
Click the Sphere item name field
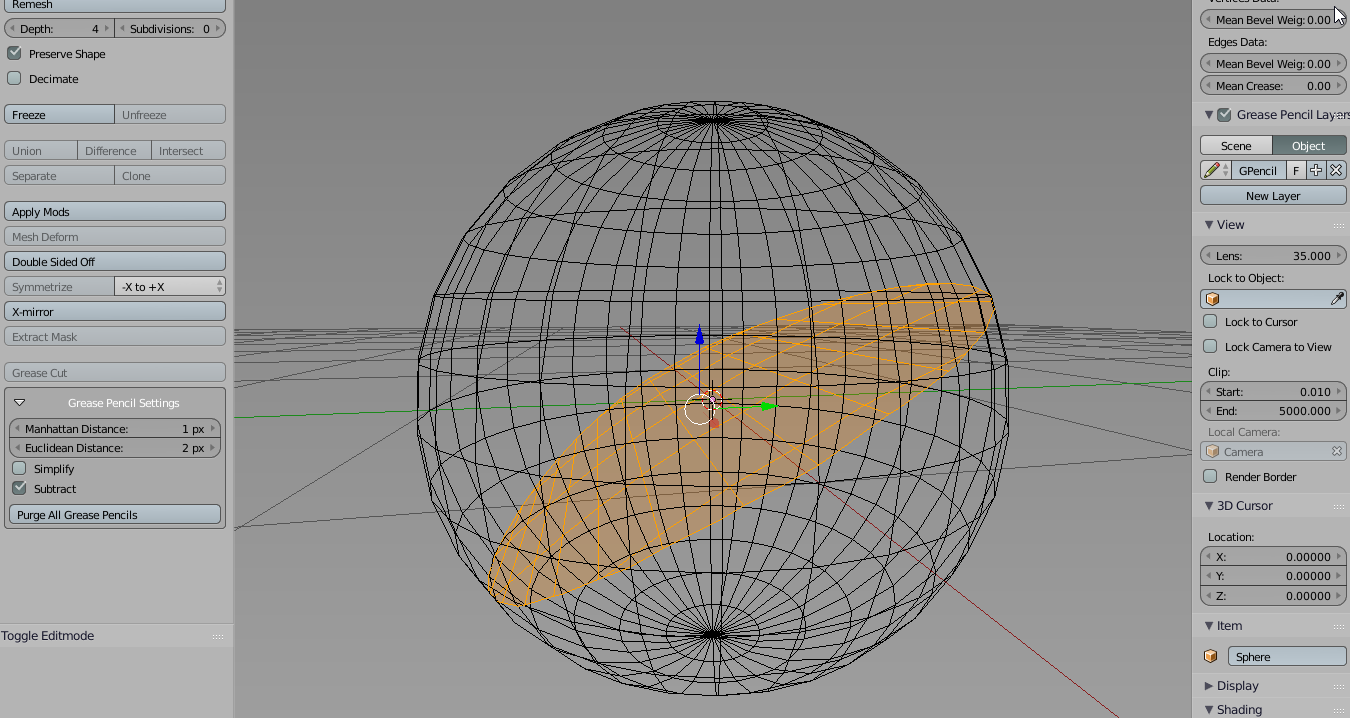click(1287, 657)
